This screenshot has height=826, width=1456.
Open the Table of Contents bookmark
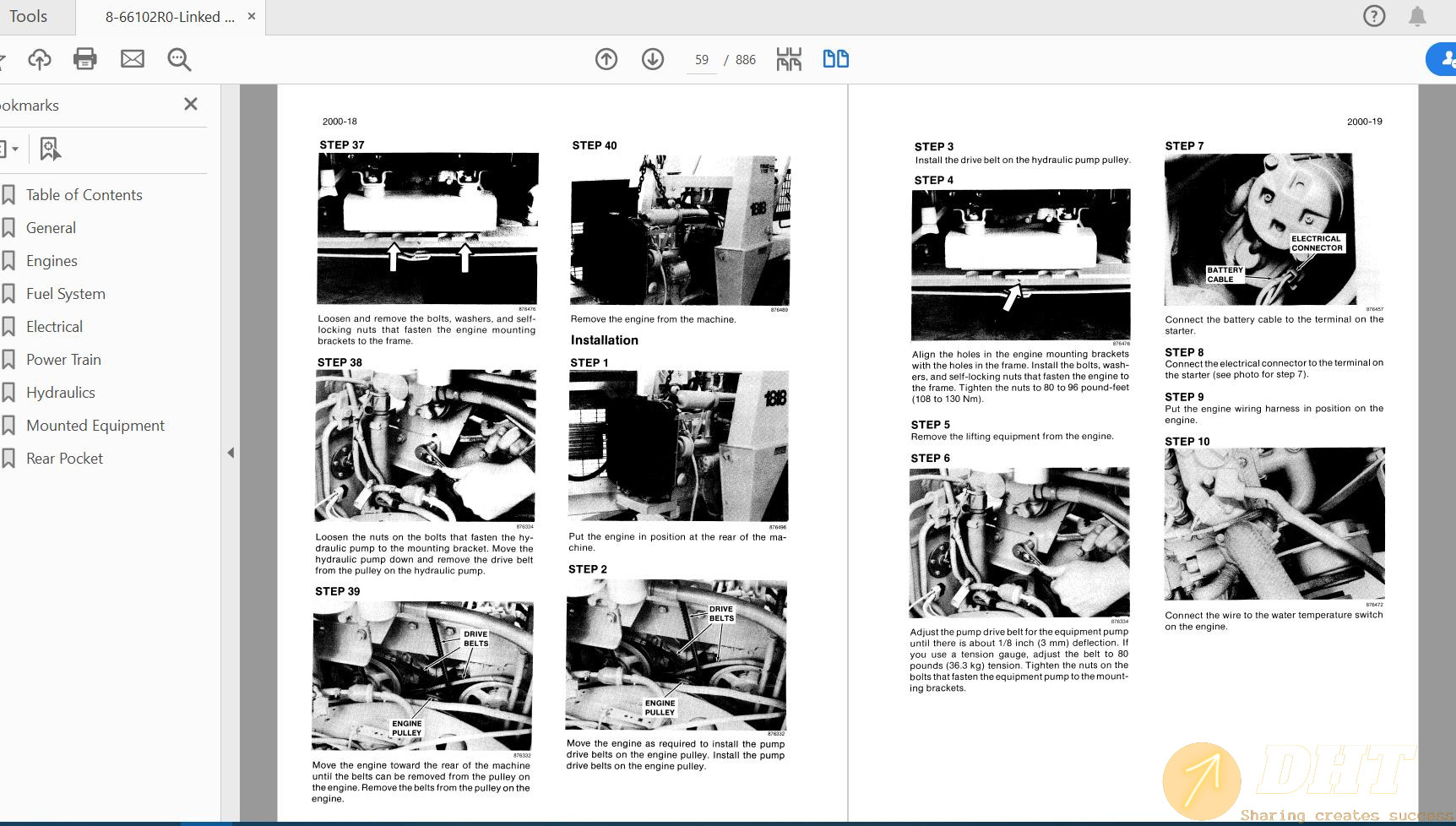pyautogui.click(x=84, y=195)
